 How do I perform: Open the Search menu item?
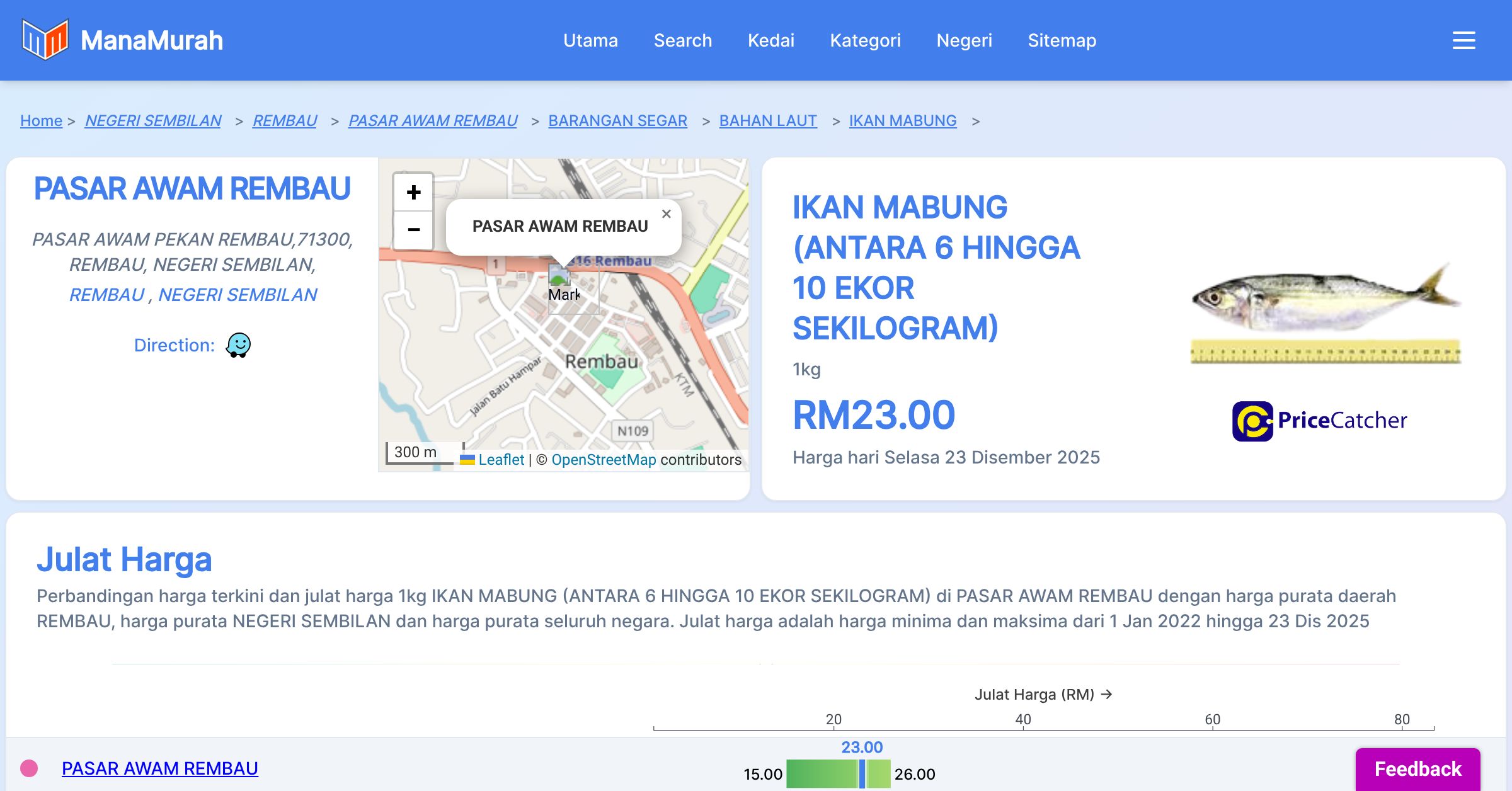click(682, 40)
